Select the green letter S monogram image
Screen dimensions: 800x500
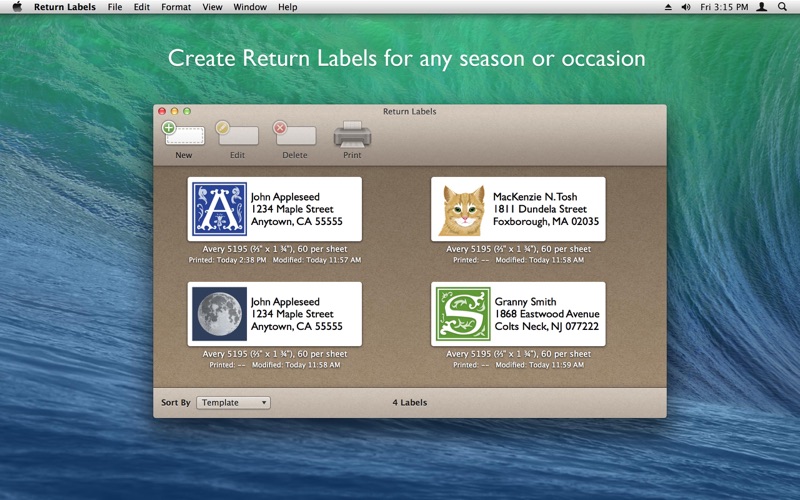tap(463, 314)
